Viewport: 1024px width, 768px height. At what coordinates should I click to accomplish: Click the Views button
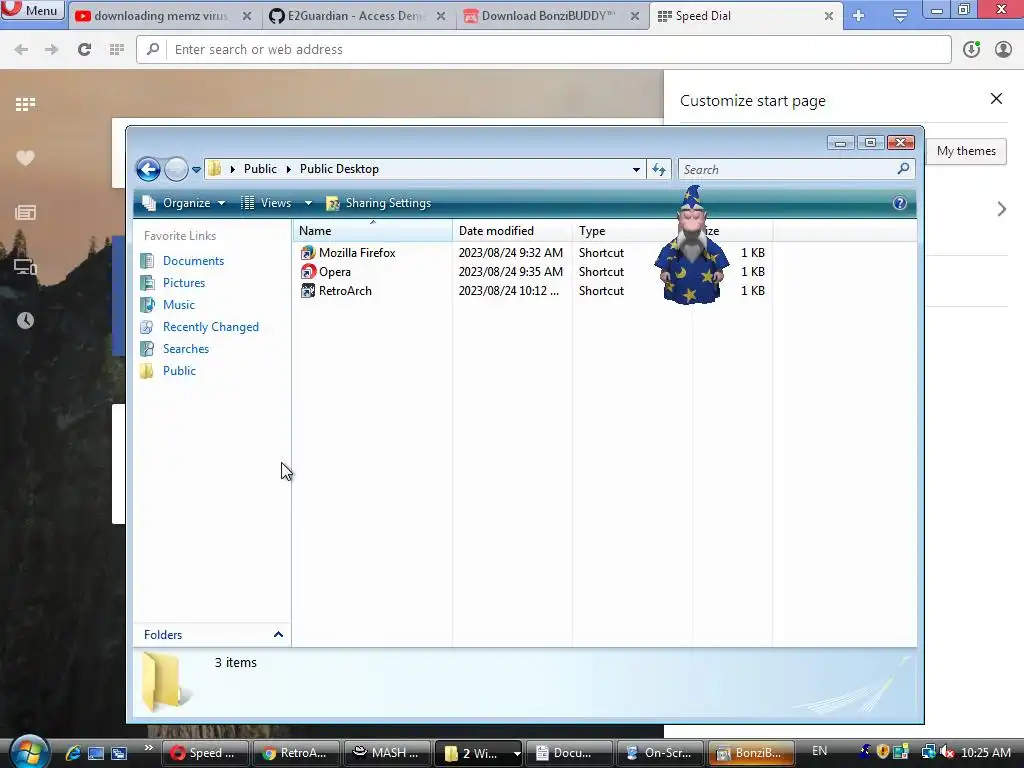[268, 203]
